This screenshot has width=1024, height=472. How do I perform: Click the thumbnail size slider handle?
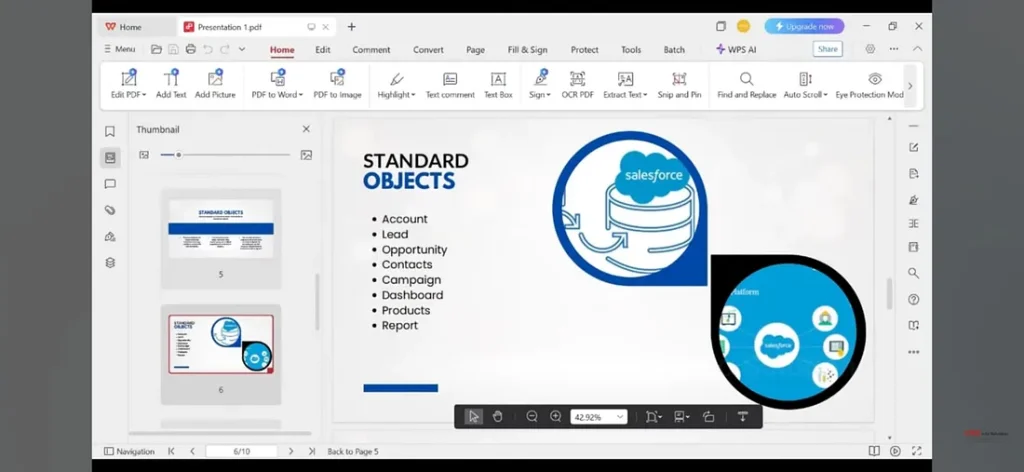(x=179, y=155)
